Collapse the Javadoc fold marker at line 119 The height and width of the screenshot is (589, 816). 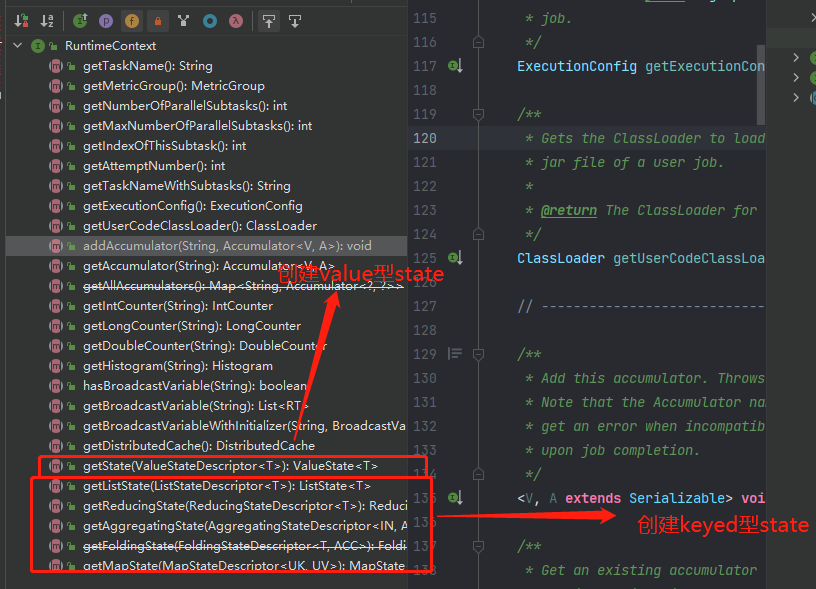[x=478, y=114]
